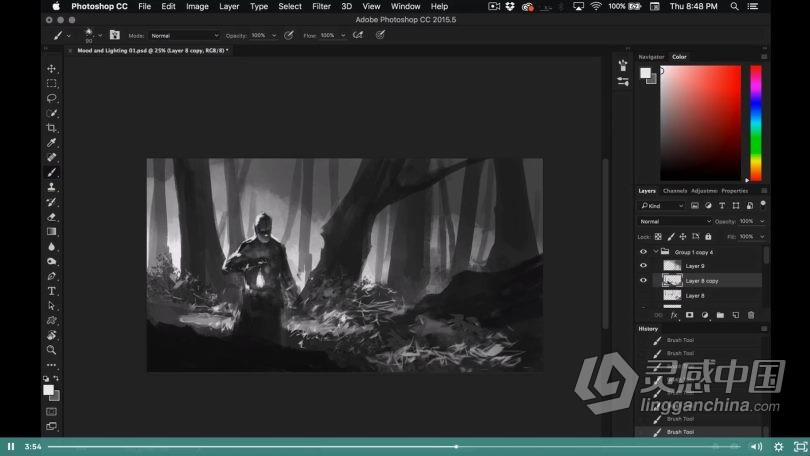Switch to the Properties tab

point(735,191)
